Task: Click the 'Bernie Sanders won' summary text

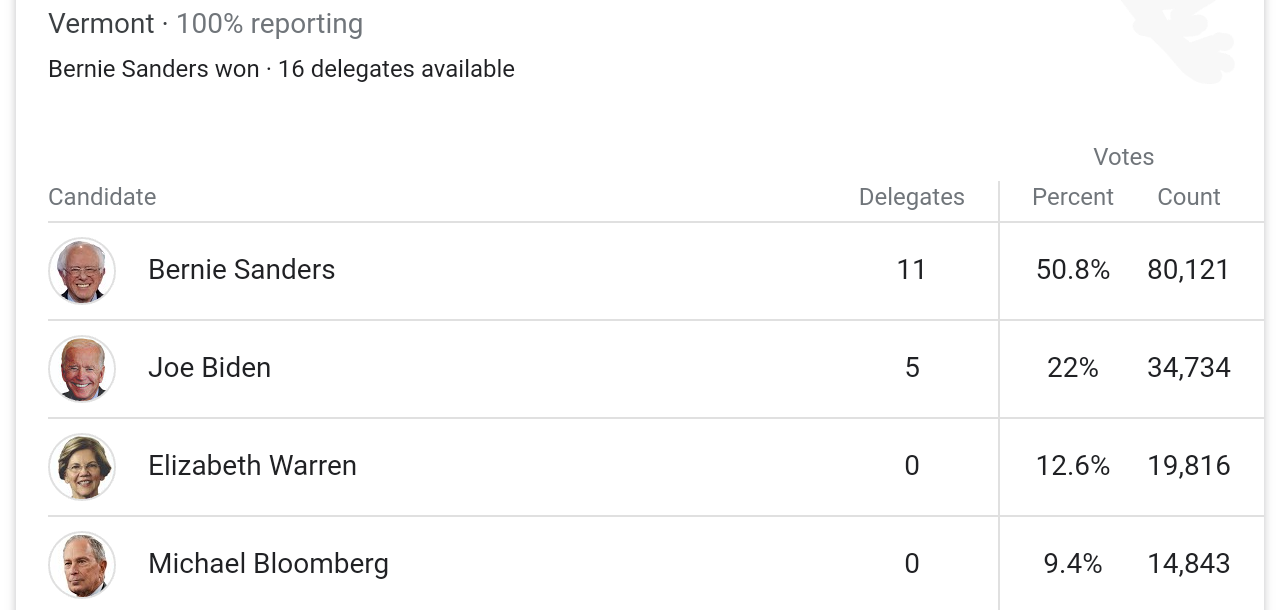Action: pyautogui.click(x=153, y=69)
